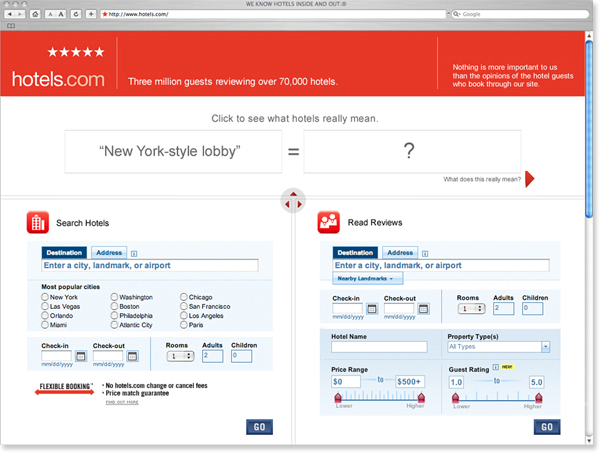Viewport: 600px width, 453px height.
Task: Click the up arrow on panel divider control
Action: pos(293,194)
